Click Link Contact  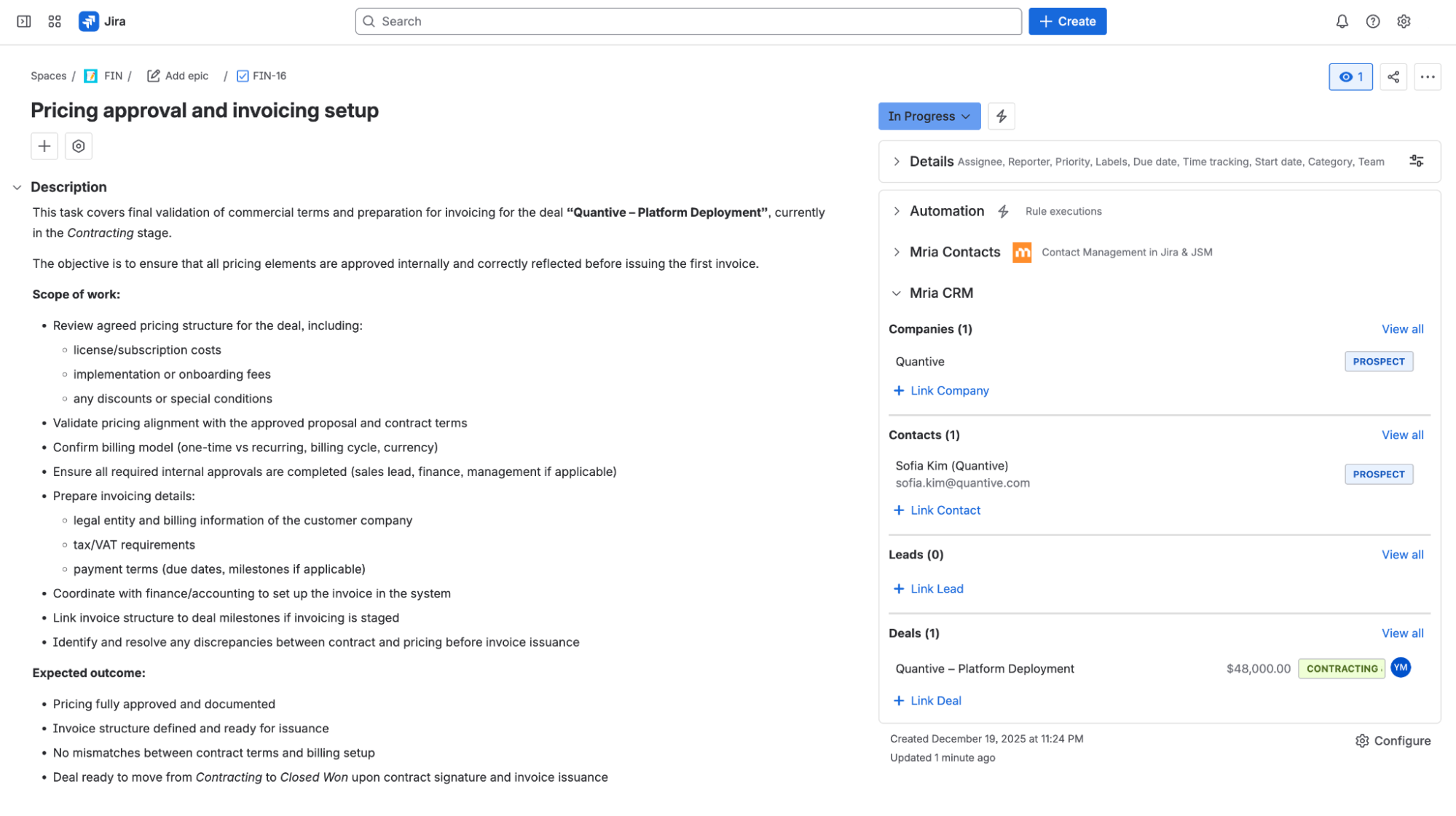[x=936, y=510]
